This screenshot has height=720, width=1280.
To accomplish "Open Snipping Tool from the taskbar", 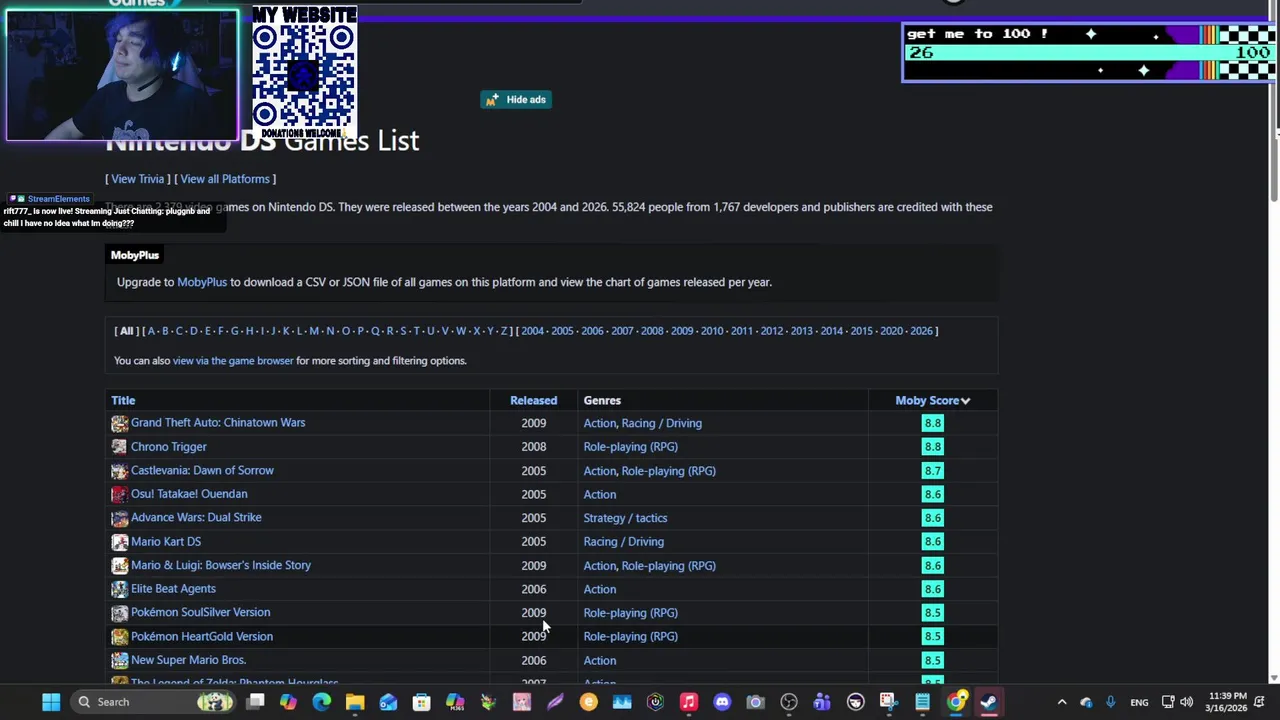I will pos(888,702).
